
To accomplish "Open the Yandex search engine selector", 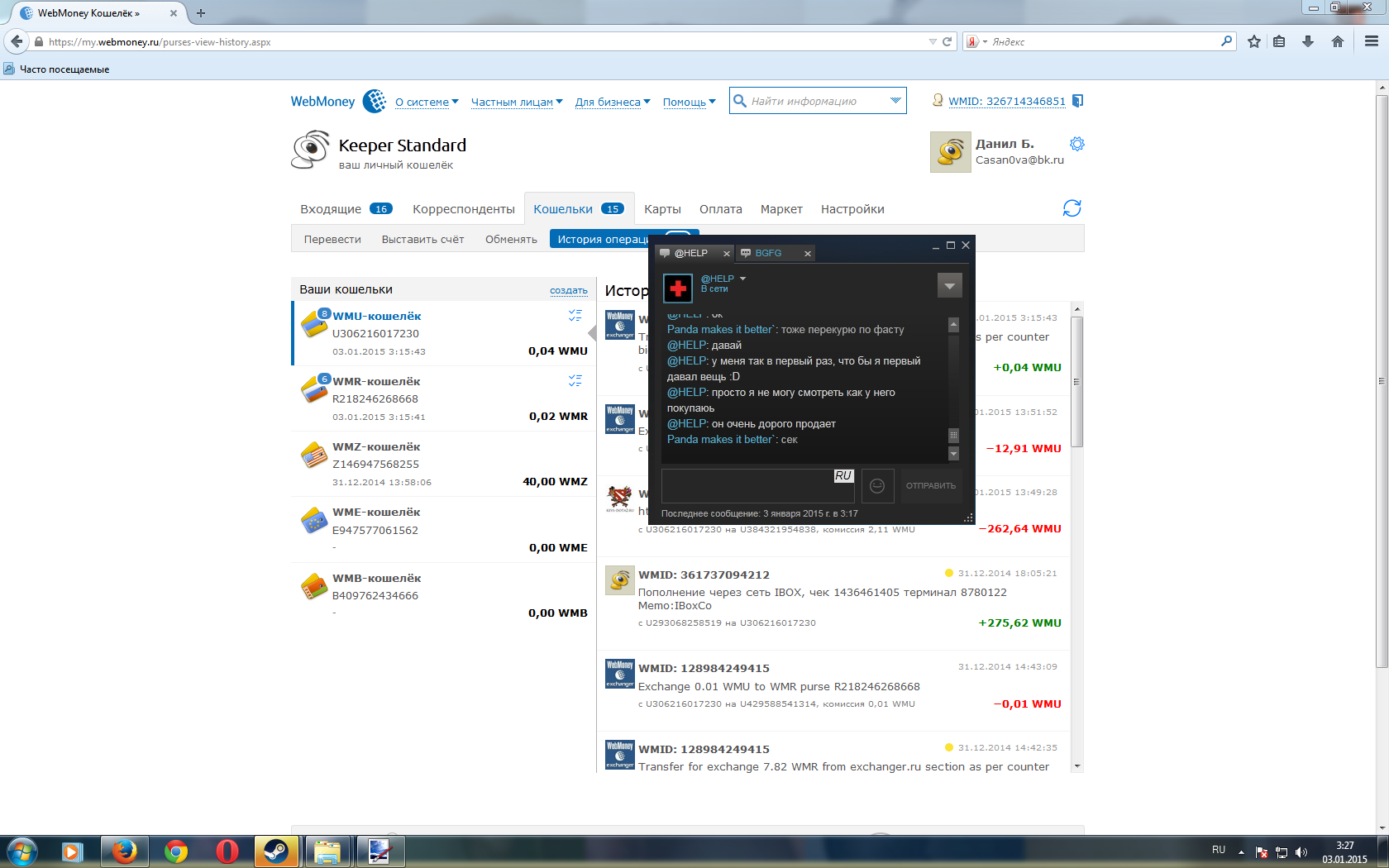I will 976,41.
